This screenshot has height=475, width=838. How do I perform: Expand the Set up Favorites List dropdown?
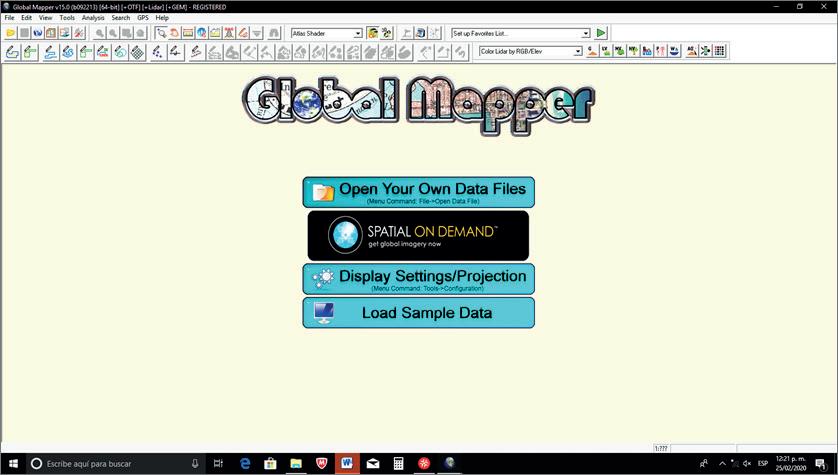pos(585,34)
